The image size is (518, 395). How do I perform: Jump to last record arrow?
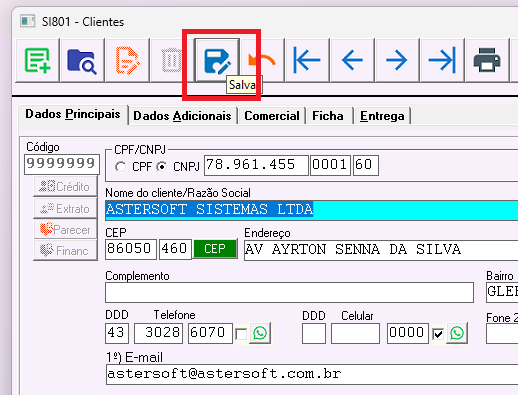tap(442, 60)
